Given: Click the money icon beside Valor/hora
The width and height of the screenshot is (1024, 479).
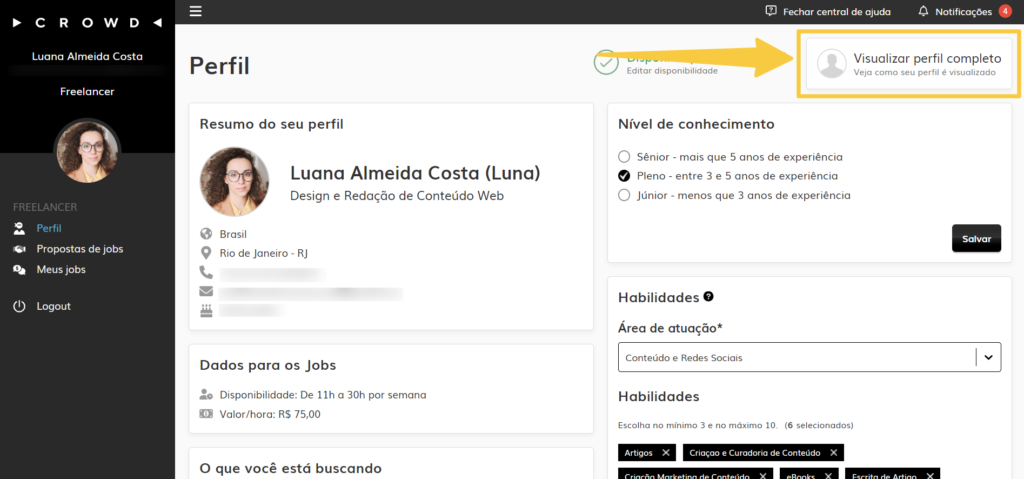Looking at the screenshot, I should pyautogui.click(x=206, y=414).
